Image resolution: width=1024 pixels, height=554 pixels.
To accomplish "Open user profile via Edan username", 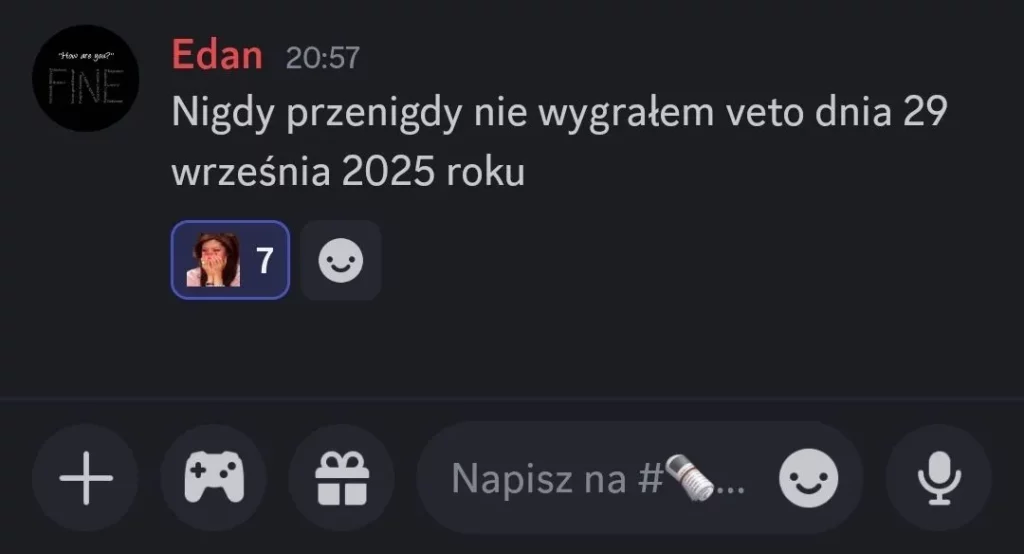I will tap(217, 55).
